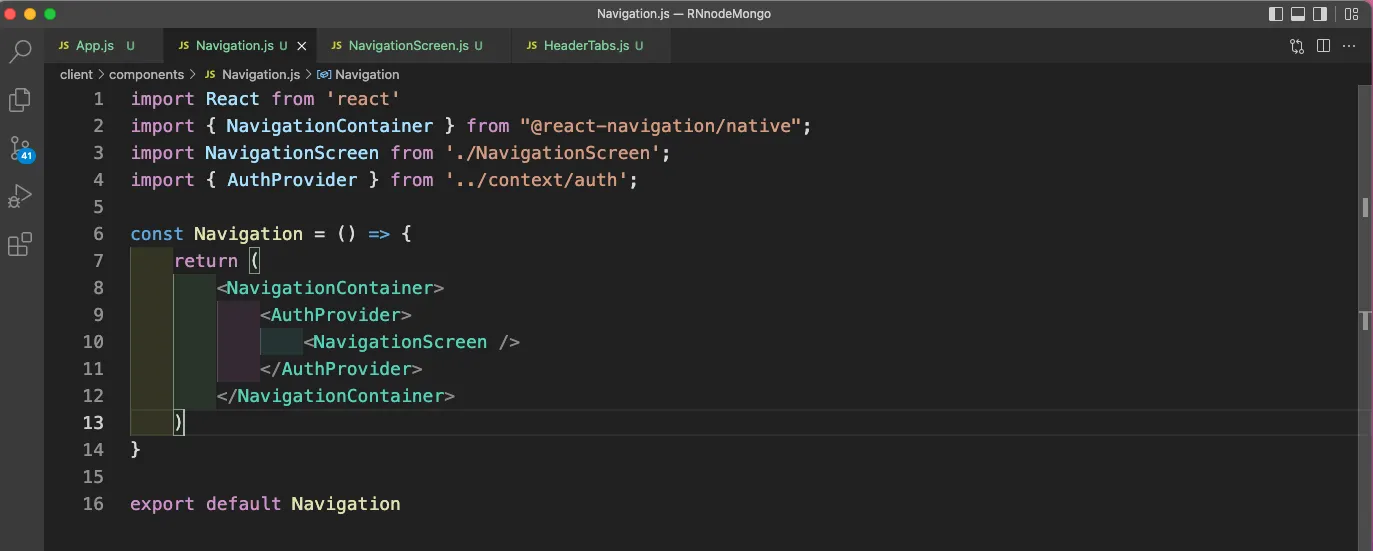Toggle bottom panel layout icon
1373x551 pixels.
[1299, 14]
